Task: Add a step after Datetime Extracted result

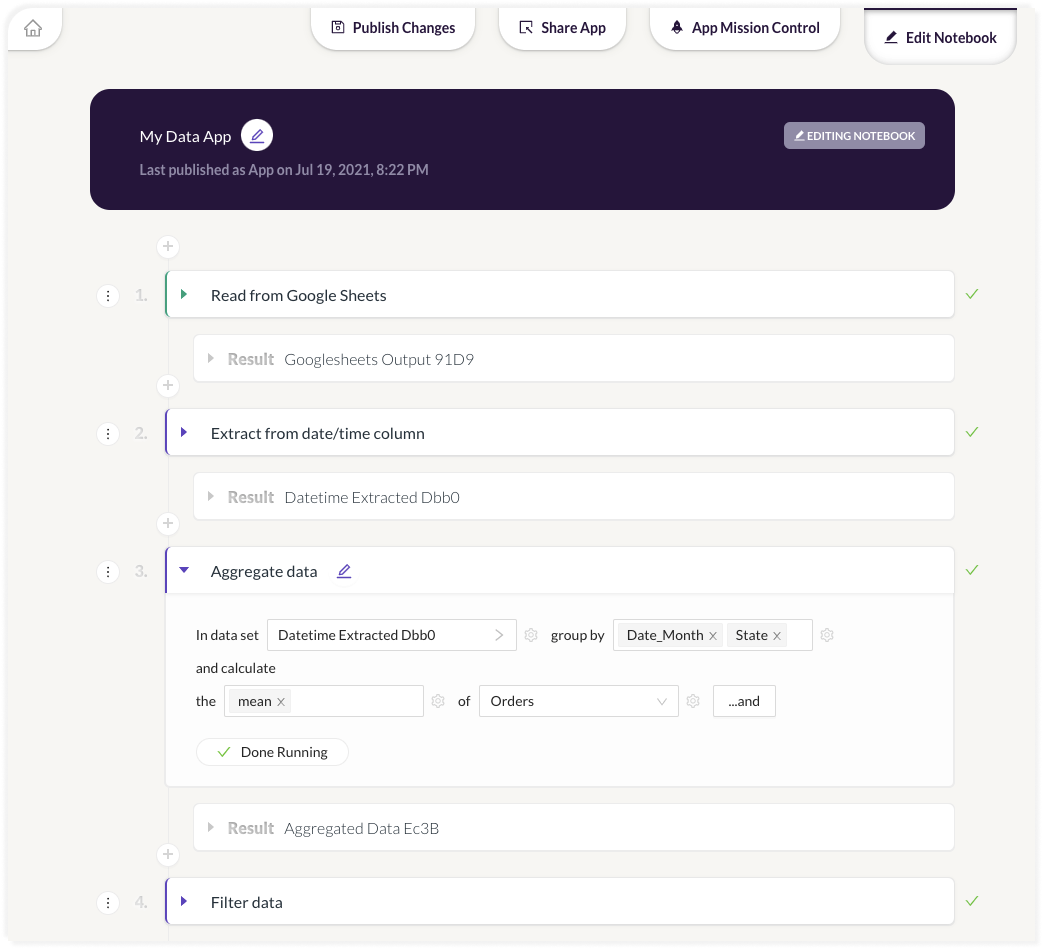Action: [x=168, y=523]
